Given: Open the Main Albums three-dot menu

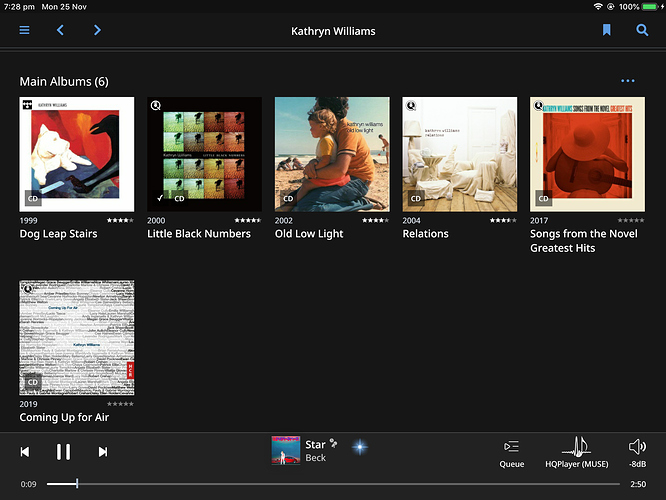Looking at the screenshot, I should tap(628, 81).
